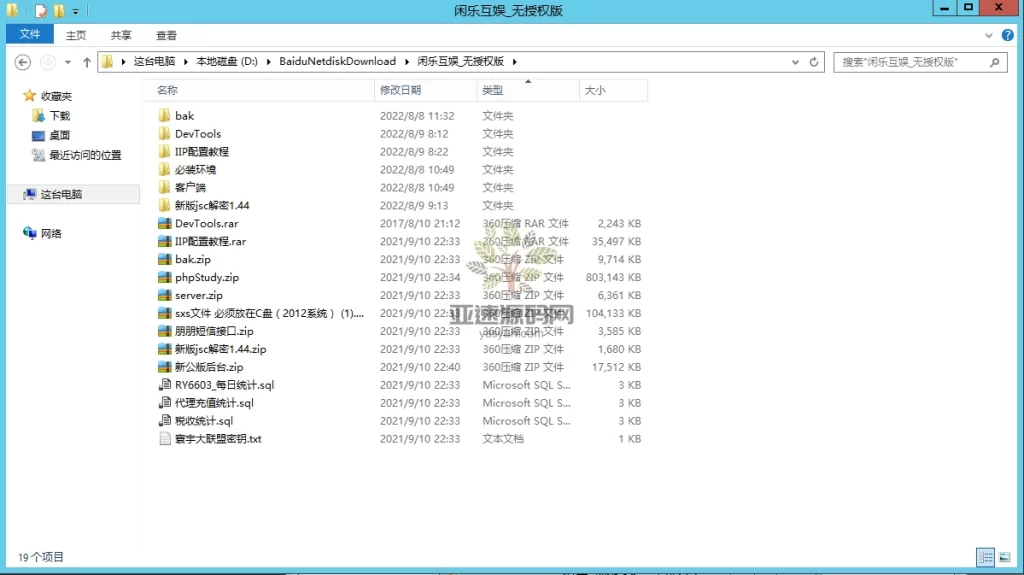The width and height of the screenshot is (1024, 575).
Task: Select the 代理充值统计.sql file icon
Action: 165,403
